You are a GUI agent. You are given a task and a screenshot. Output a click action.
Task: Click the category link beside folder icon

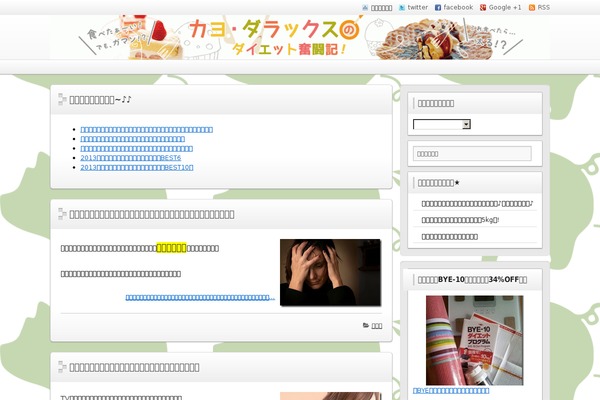tap(377, 326)
